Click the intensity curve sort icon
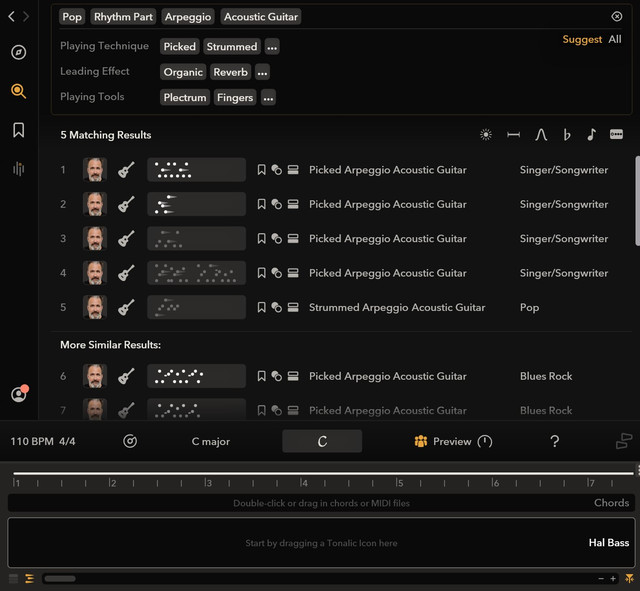 tap(541, 134)
